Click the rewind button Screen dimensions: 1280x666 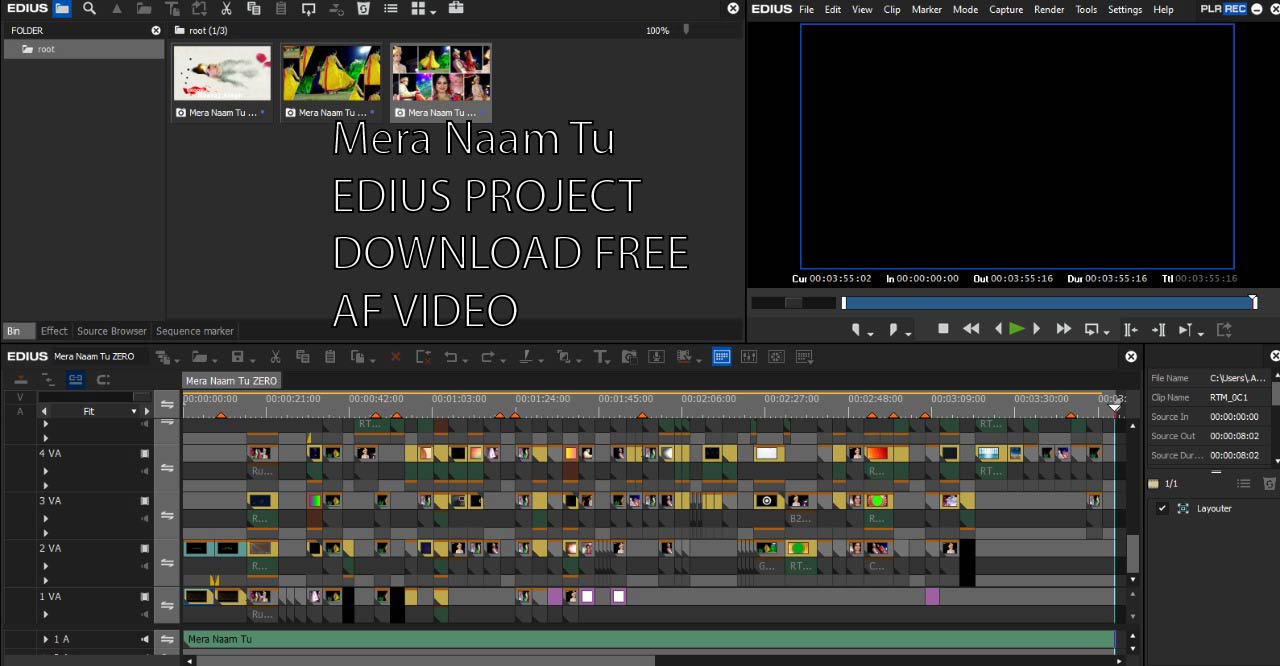click(971, 329)
